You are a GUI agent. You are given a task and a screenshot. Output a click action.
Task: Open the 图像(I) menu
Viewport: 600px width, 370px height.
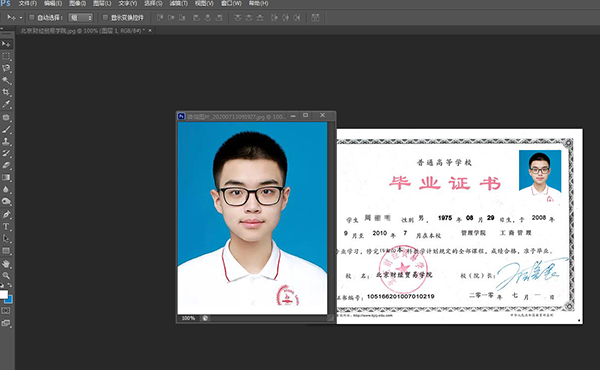78,3
